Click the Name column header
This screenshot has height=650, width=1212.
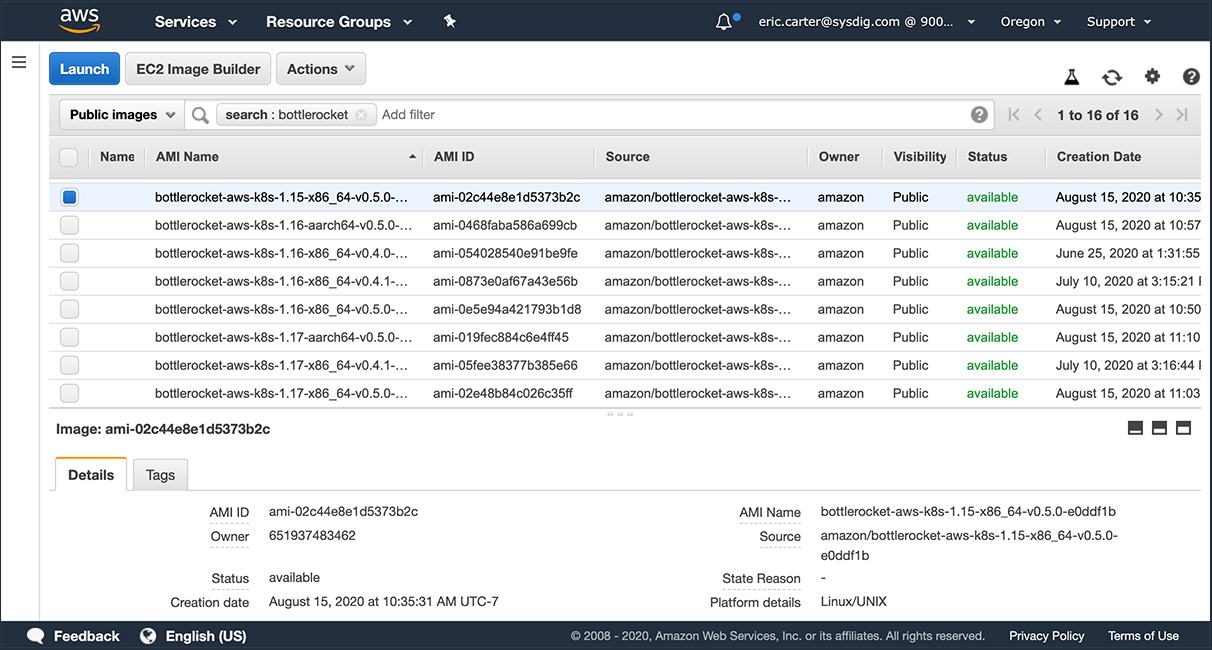pyautogui.click(x=117, y=157)
